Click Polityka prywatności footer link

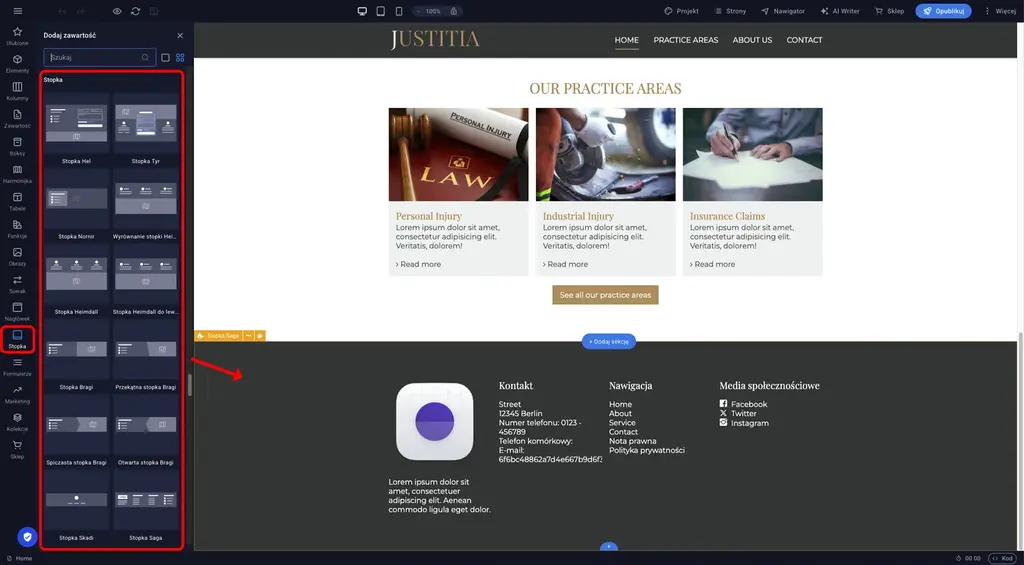647,450
